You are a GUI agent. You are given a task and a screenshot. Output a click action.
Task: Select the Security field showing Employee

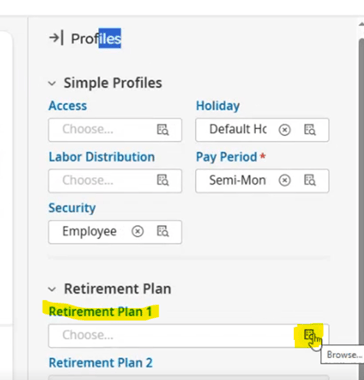coord(115,232)
